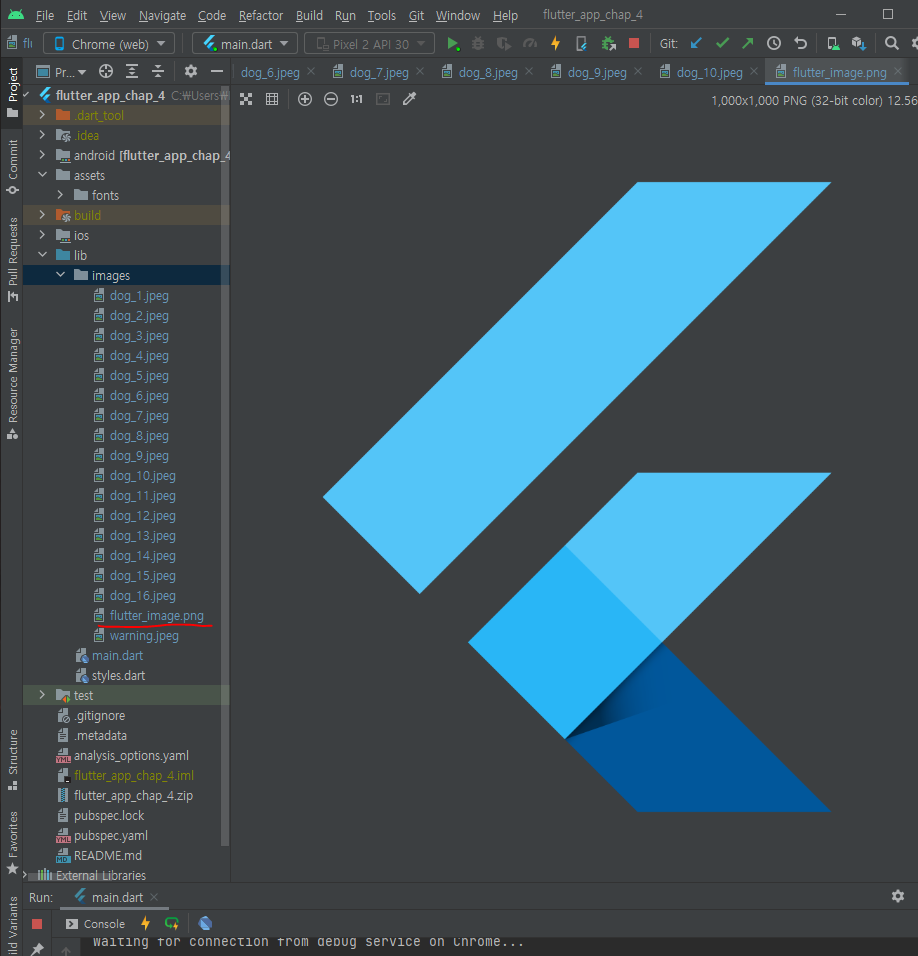Toggle the Structure tool window sidebar button
The height and width of the screenshot is (956, 918).
click(x=12, y=759)
